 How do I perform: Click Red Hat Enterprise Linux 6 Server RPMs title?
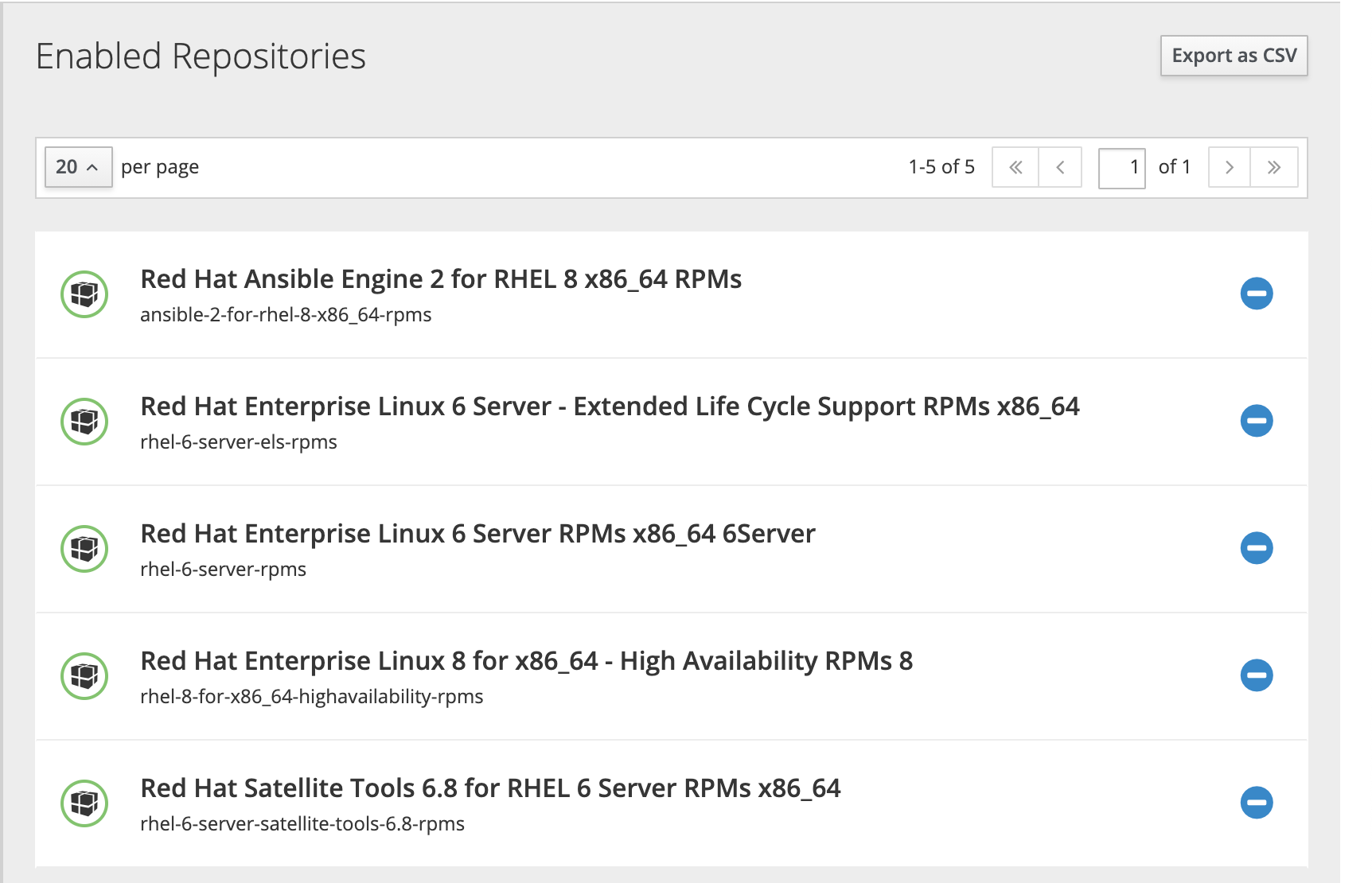pyautogui.click(x=477, y=534)
